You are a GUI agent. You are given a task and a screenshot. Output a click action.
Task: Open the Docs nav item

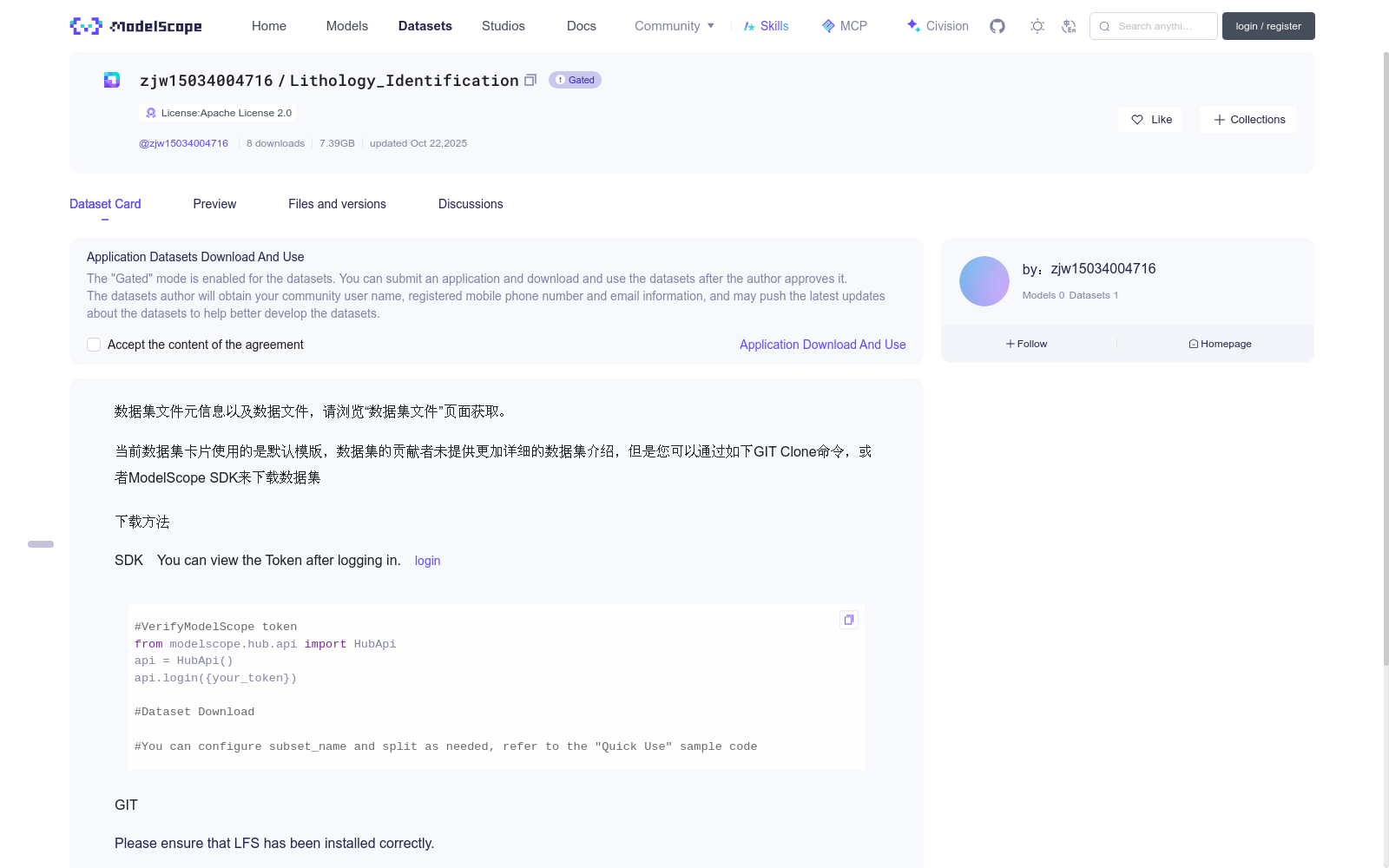582,26
